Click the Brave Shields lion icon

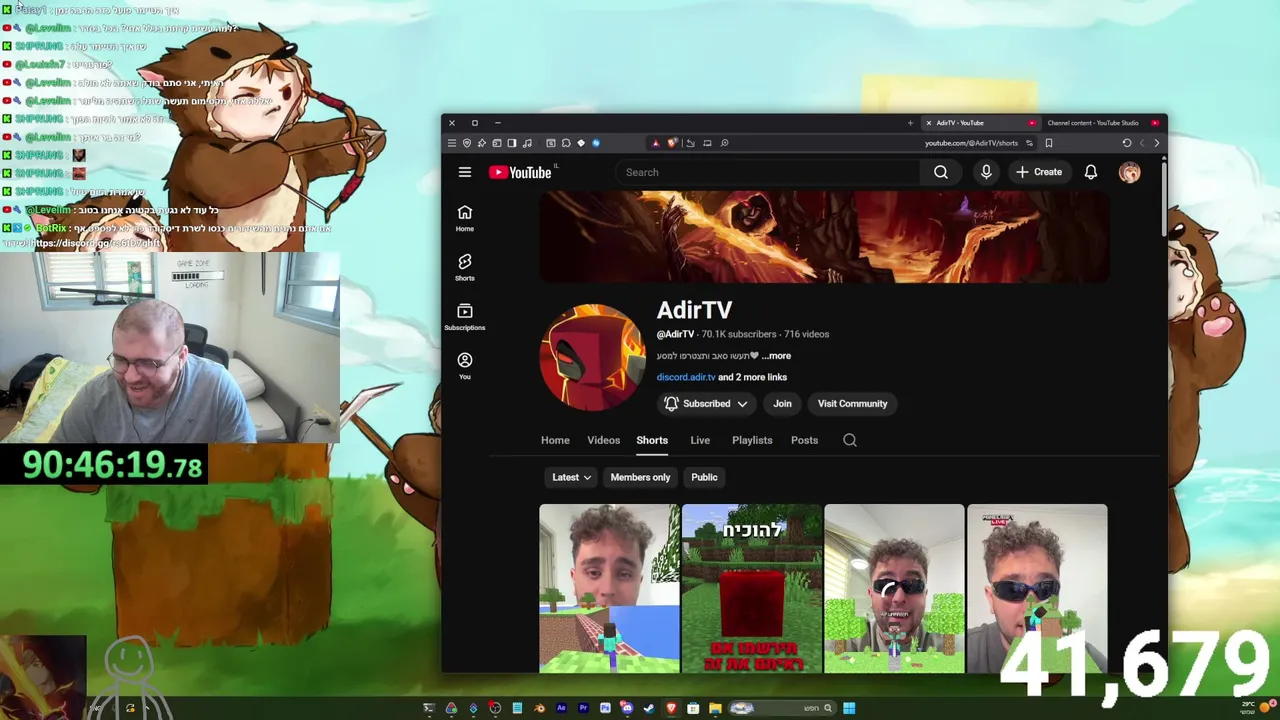672,142
